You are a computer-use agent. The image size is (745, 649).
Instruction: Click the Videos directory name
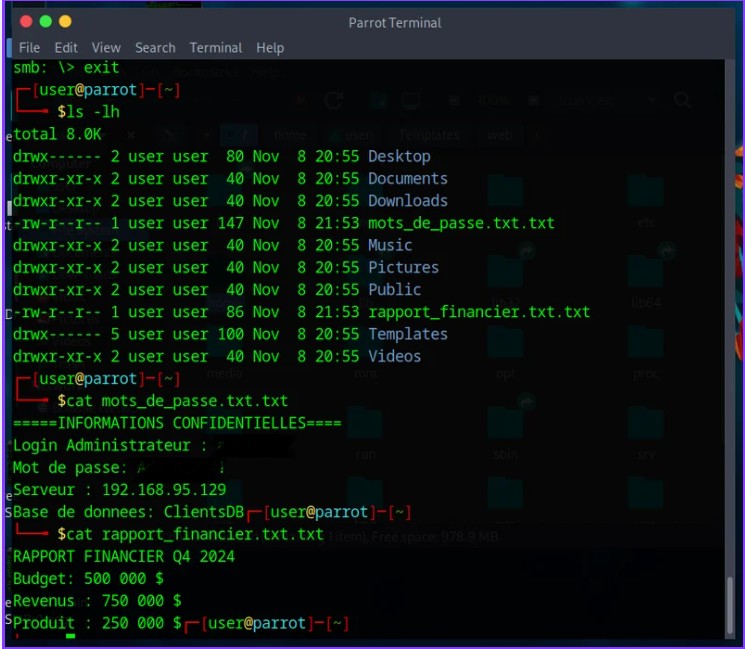tap(394, 356)
